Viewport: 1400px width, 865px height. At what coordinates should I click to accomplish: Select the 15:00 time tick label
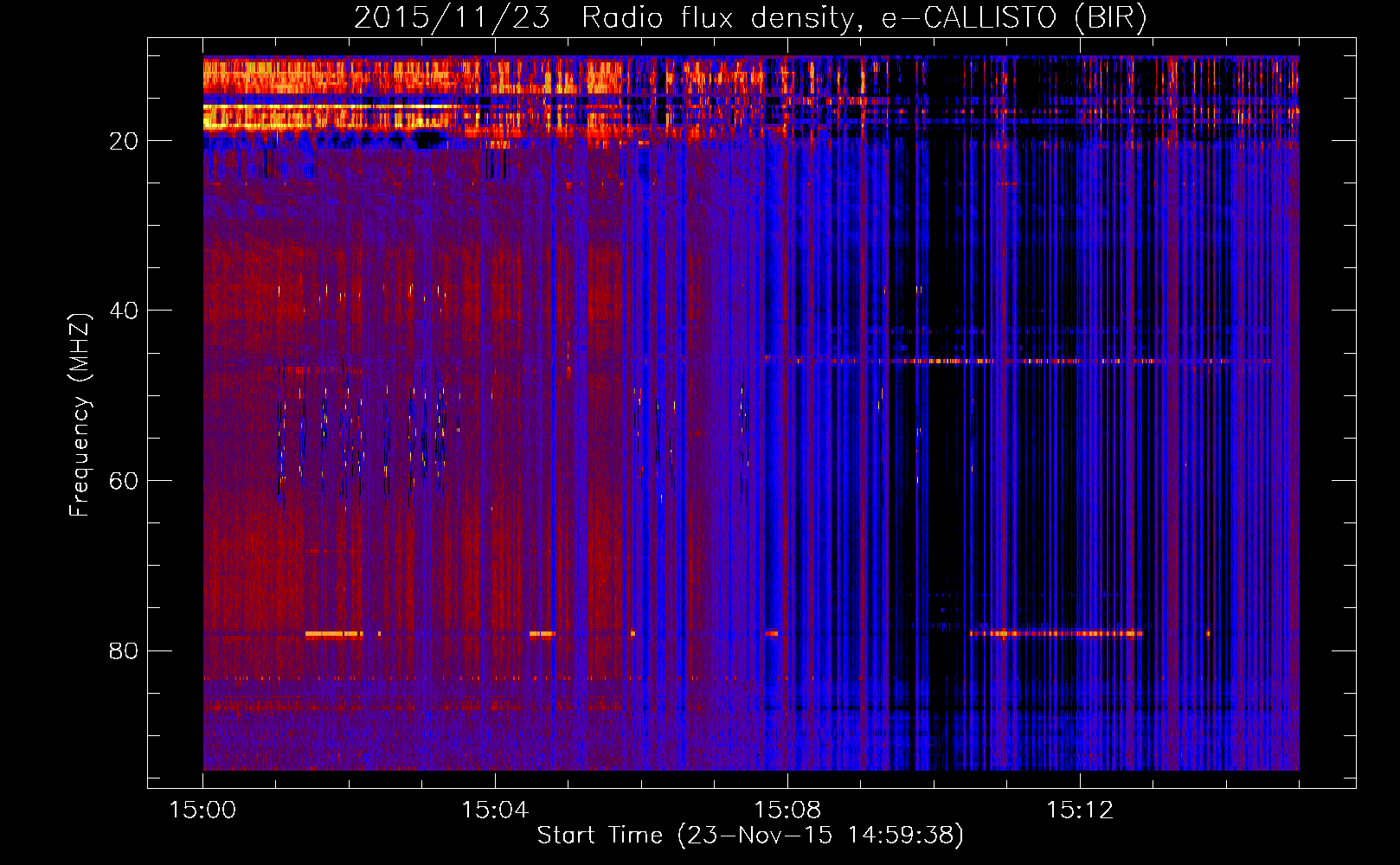pyautogui.click(x=202, y=811)
